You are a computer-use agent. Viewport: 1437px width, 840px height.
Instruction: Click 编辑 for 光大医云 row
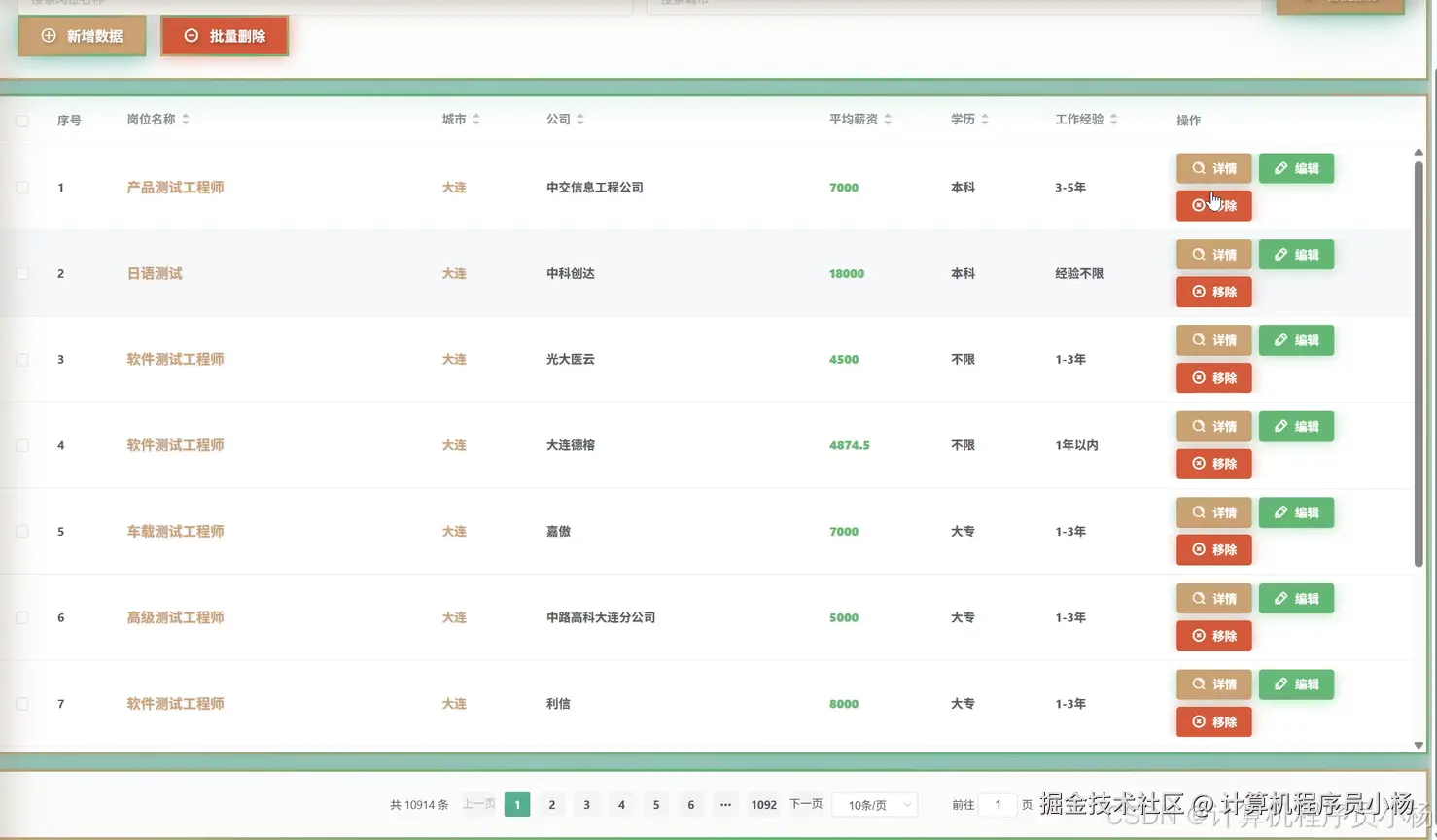1296,340
